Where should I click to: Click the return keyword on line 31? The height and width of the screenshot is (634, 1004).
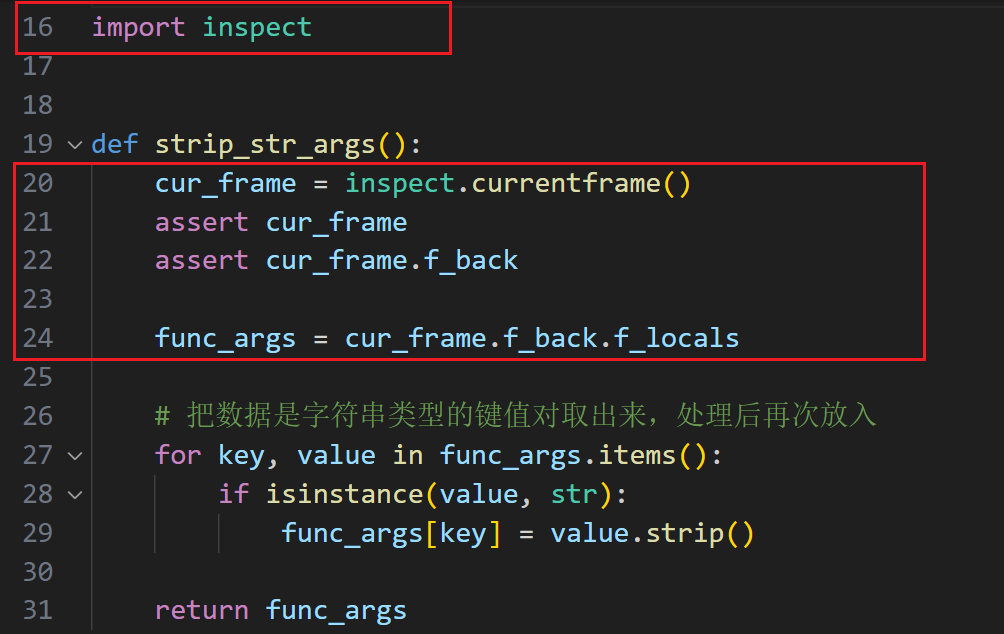[201, 610]
